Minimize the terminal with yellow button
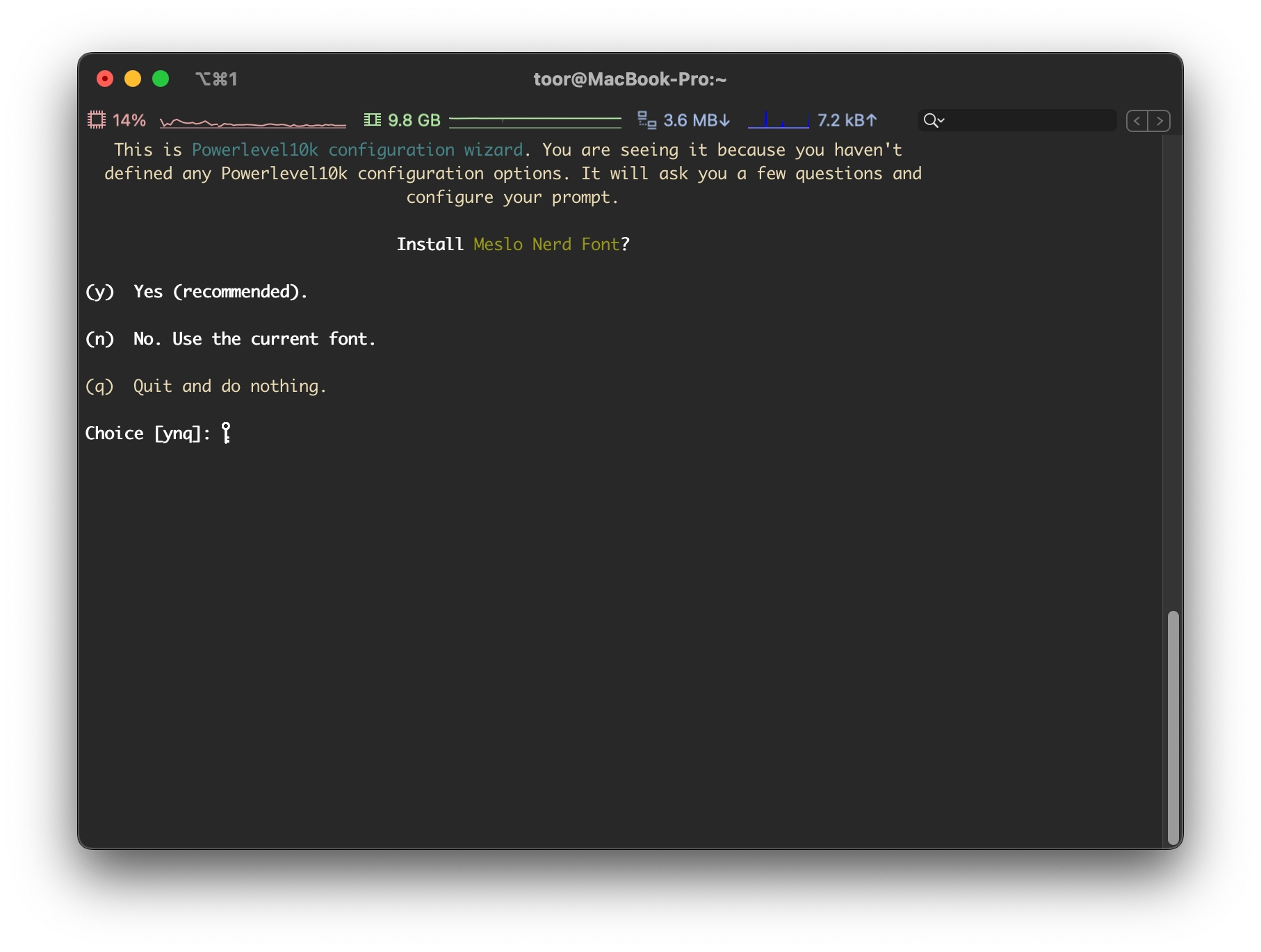The width and height of the screenshot is (1261, 952). coord(133,79)
